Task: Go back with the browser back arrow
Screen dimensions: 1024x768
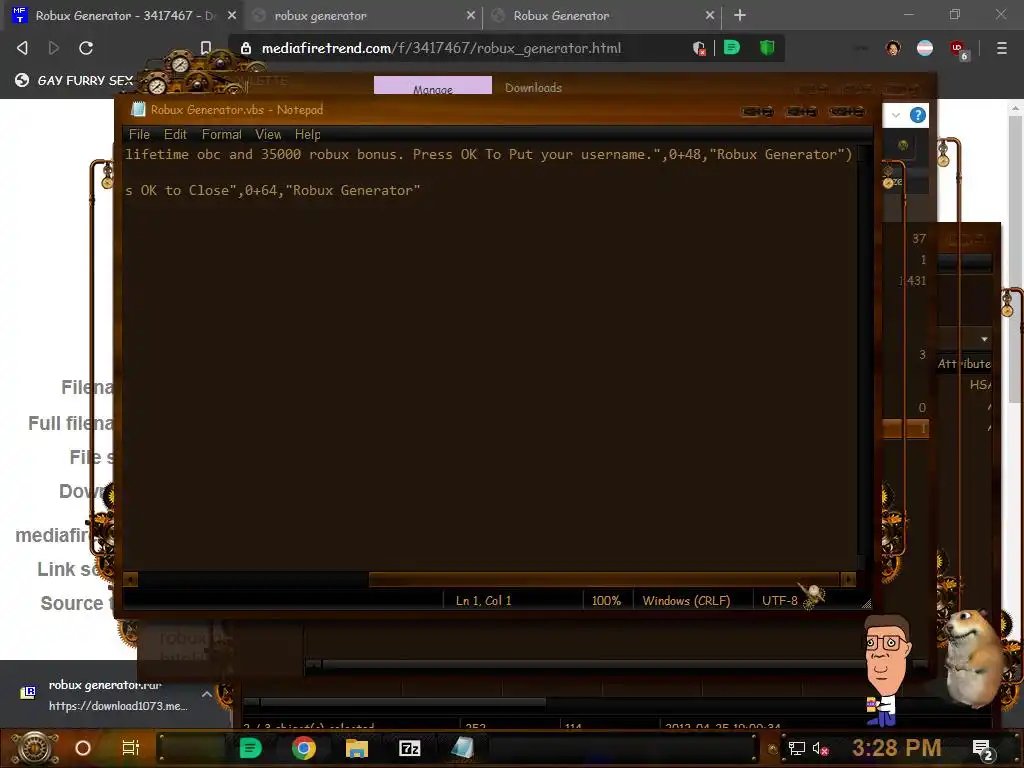Action: (x=22, y=48)
